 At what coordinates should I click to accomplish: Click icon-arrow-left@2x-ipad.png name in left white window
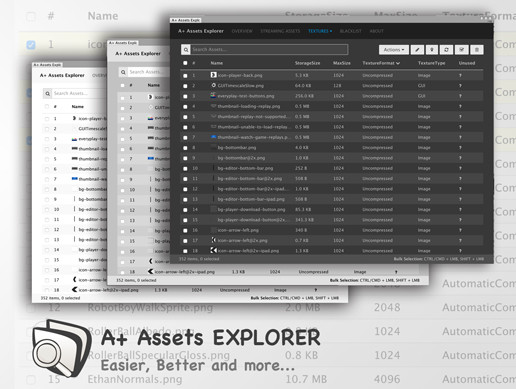[x=108, y=290]
